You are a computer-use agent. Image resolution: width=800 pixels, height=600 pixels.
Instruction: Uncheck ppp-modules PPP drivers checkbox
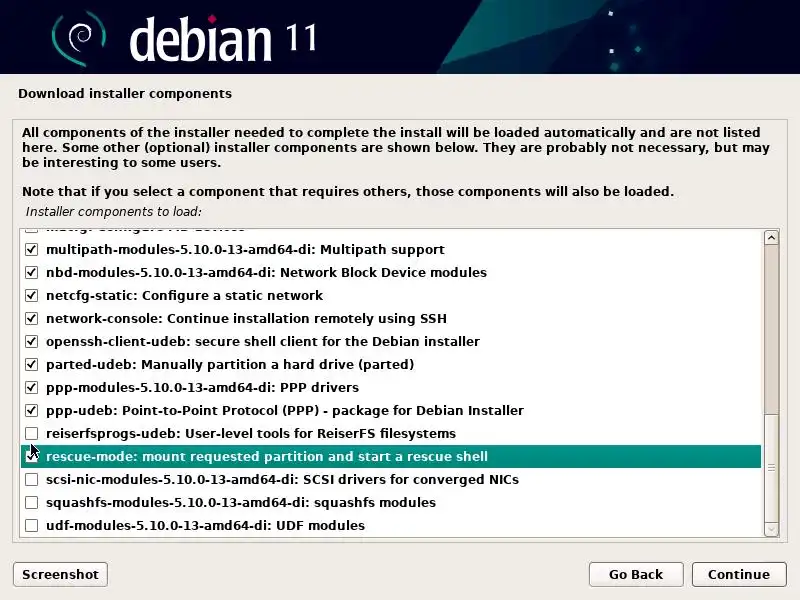click(x=32, y=387)
